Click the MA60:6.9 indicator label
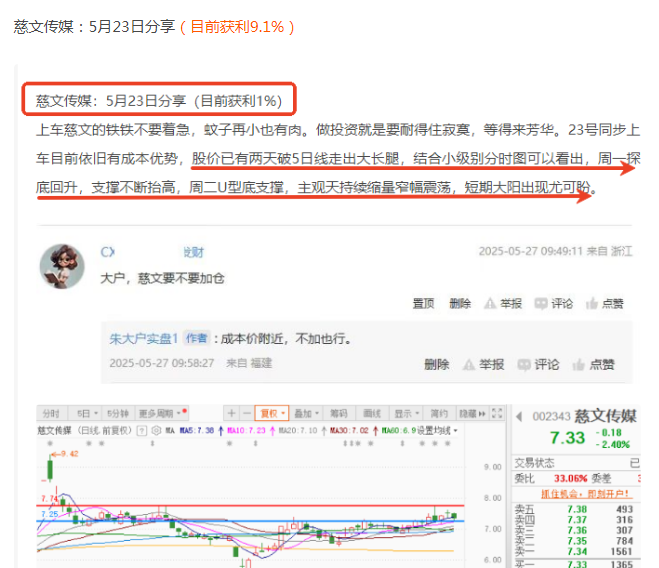Image resolution: width=659 pixels, height=568 pixels. (398, 431)
